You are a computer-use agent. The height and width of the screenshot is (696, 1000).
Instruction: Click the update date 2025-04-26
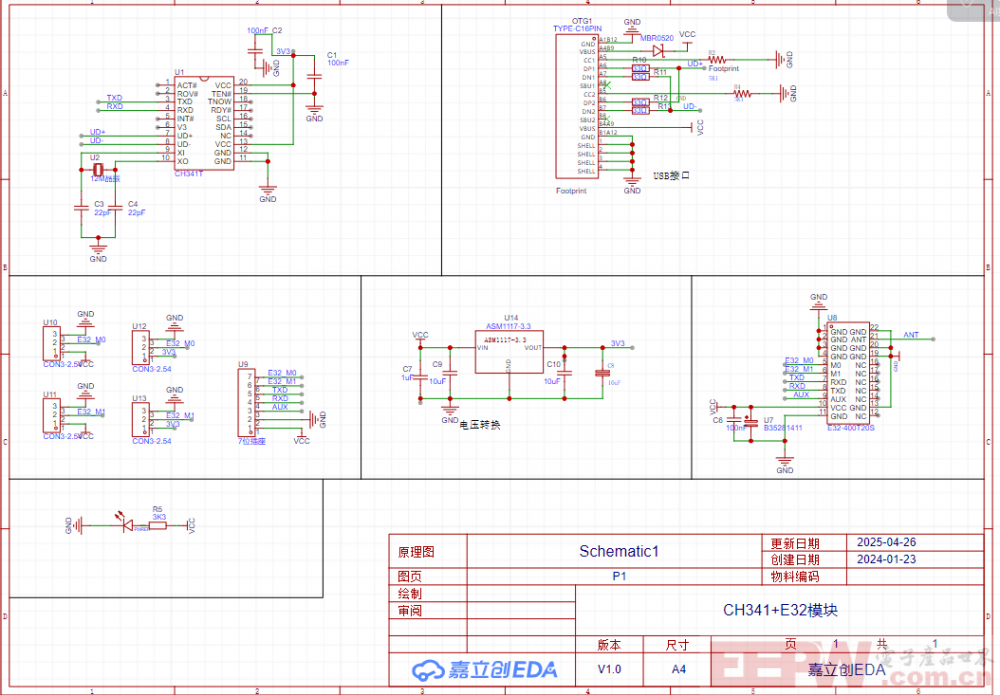tap(886, 542)
